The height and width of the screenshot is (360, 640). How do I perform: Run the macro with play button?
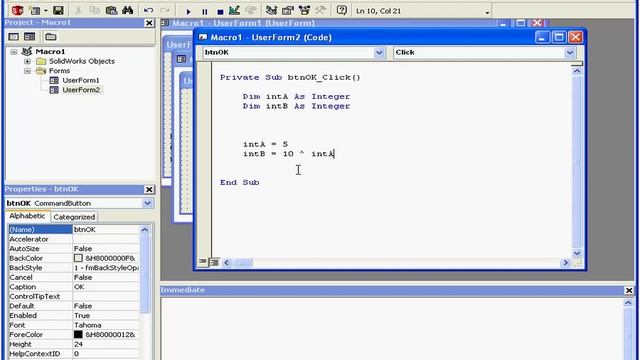[x=188, y=11]
